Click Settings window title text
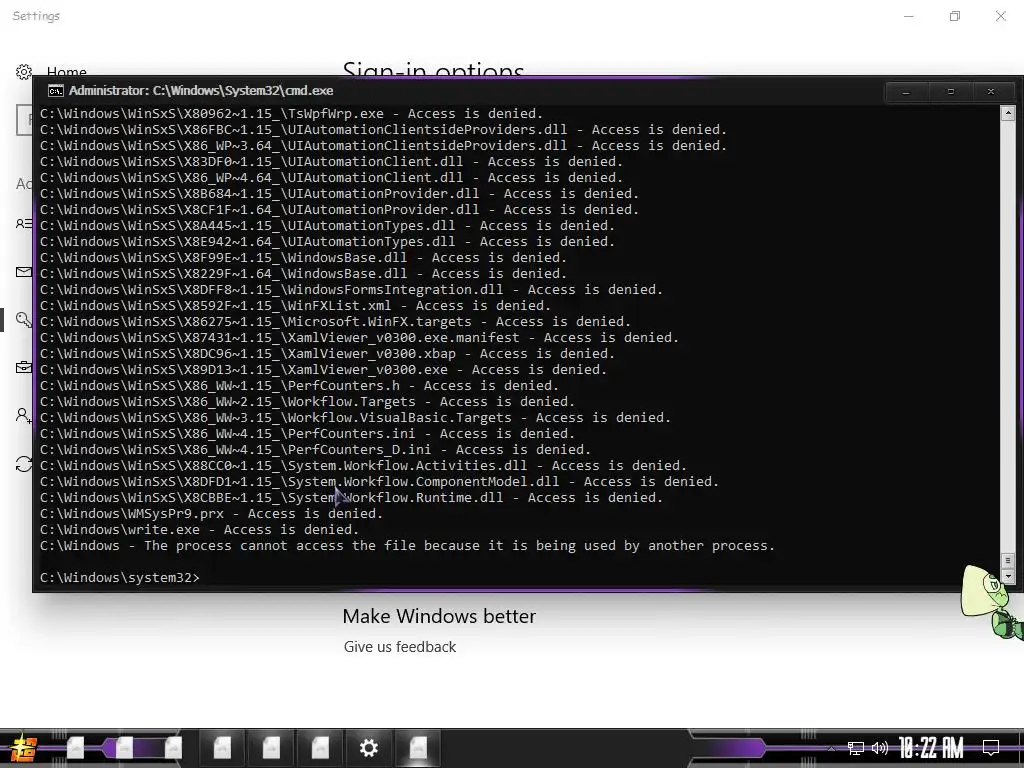Image resolution: width=1024 pixels, height=768 pixels. click(x=36, y=16)
